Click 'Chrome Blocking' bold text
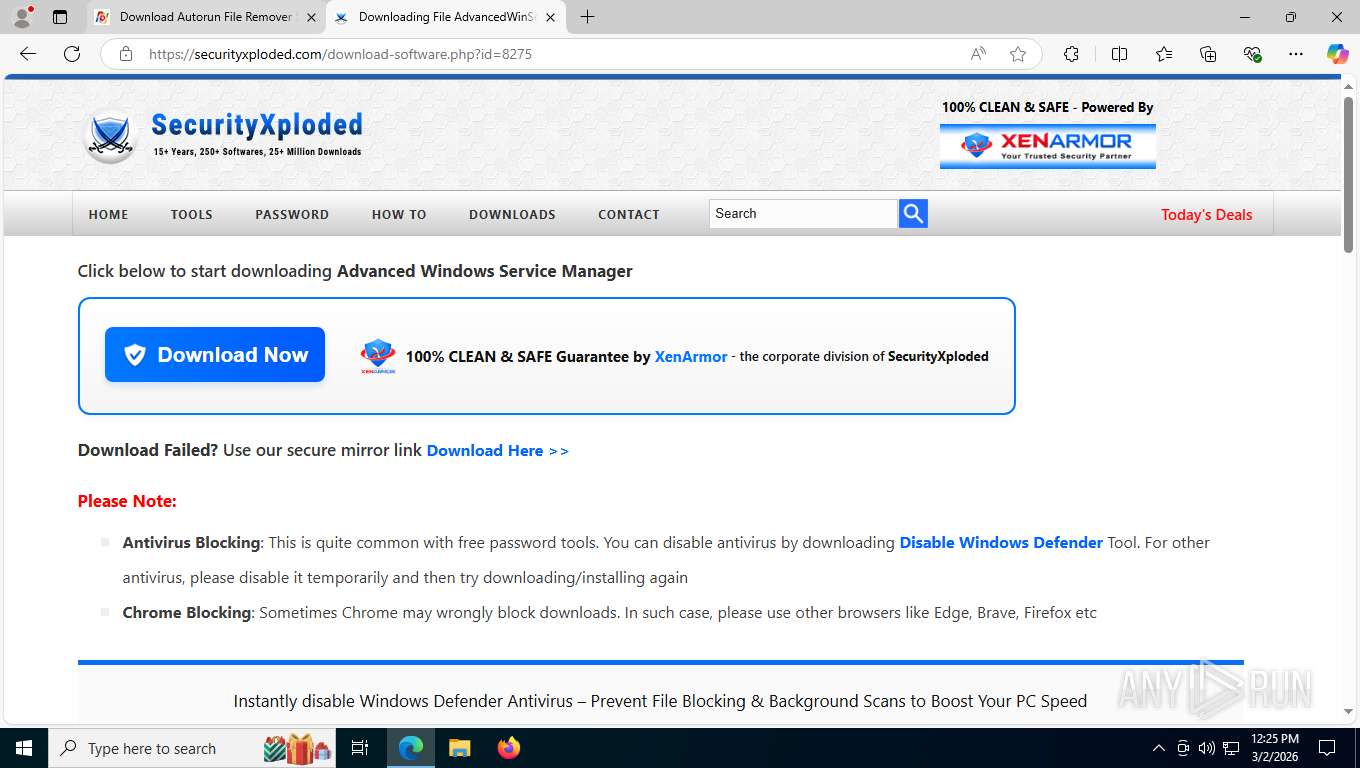The width and height of the screenshot is (1360, 768). point(187,612)
